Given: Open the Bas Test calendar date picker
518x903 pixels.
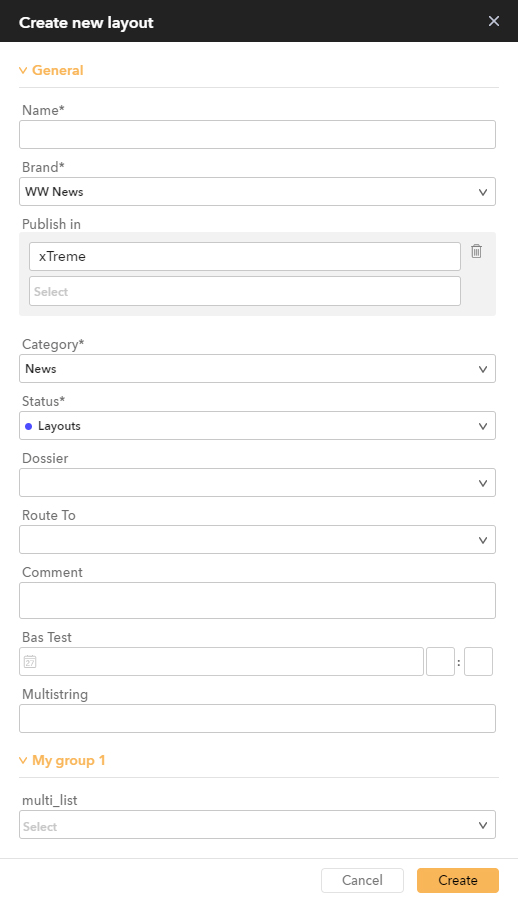Looking at the screenshot, I should (x=30, y=662).
